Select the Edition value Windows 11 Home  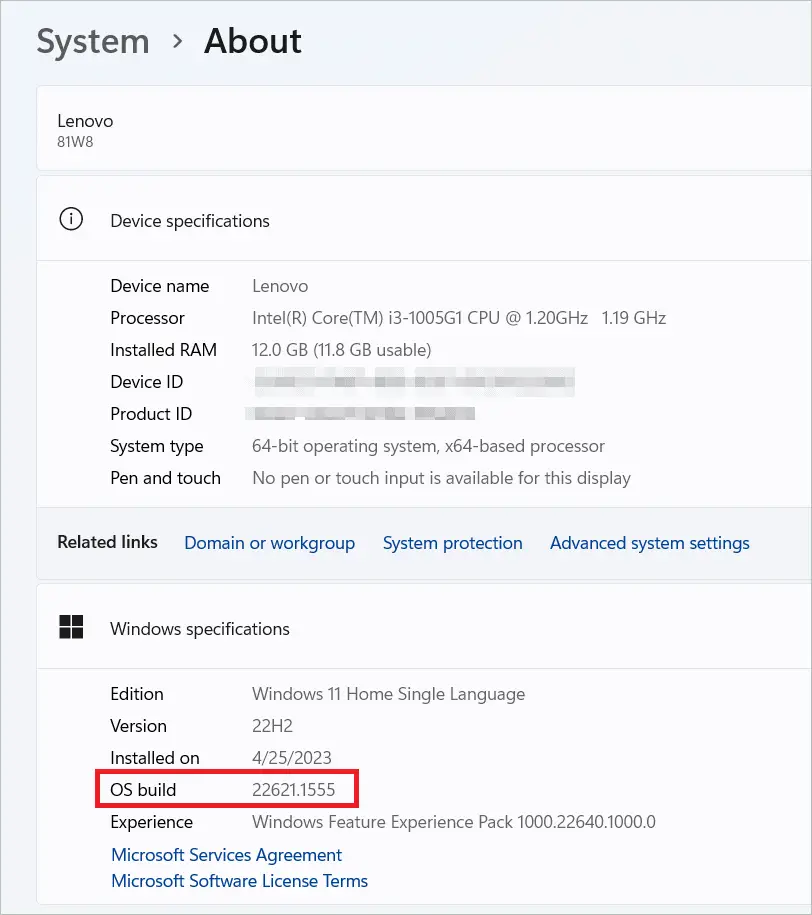(x=388, y=693)
